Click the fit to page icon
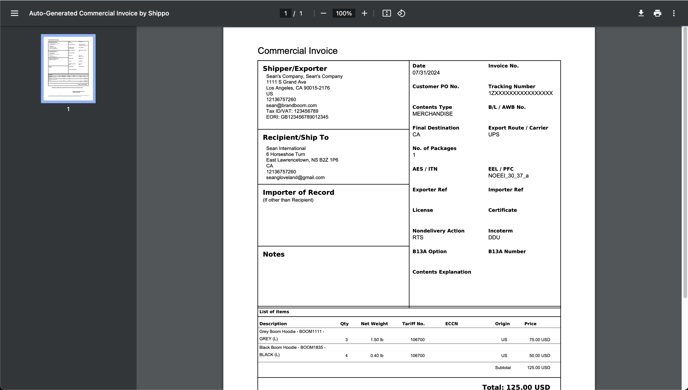The image size is (688, 390). tap(386, 13)
